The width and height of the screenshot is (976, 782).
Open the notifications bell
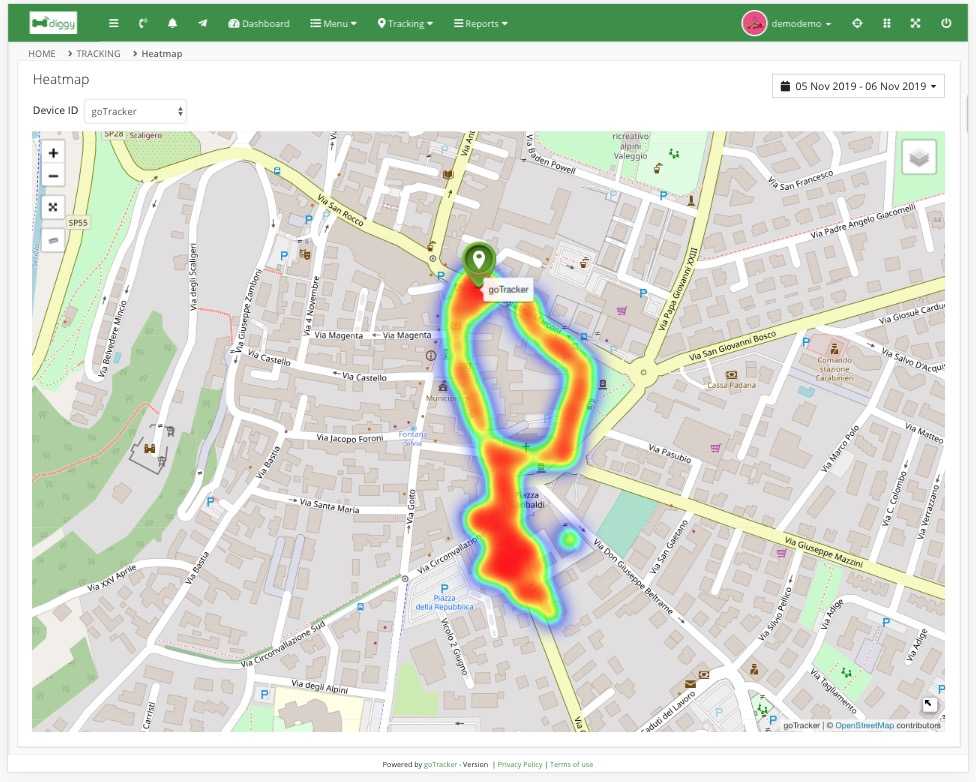[x=172, y=23]
